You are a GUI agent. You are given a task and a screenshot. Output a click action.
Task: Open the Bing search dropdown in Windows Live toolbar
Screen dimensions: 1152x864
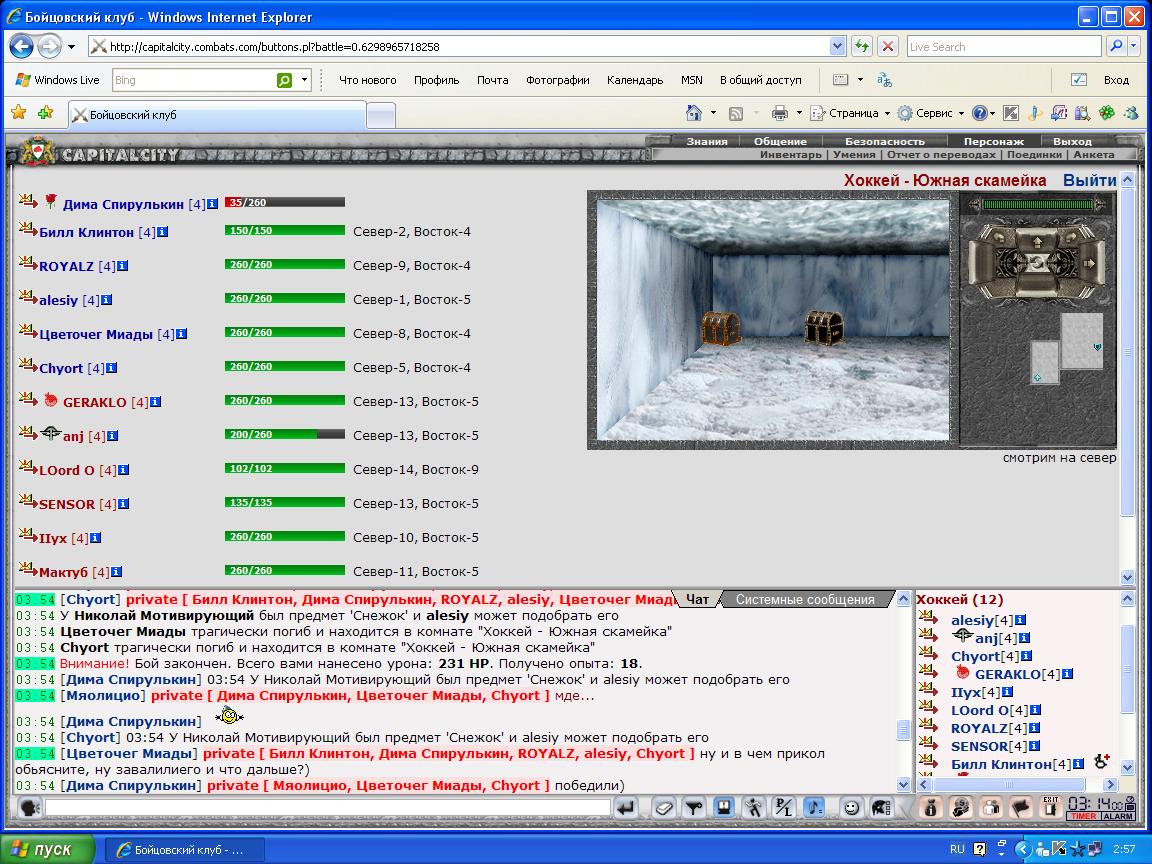[x=304, y=80]
